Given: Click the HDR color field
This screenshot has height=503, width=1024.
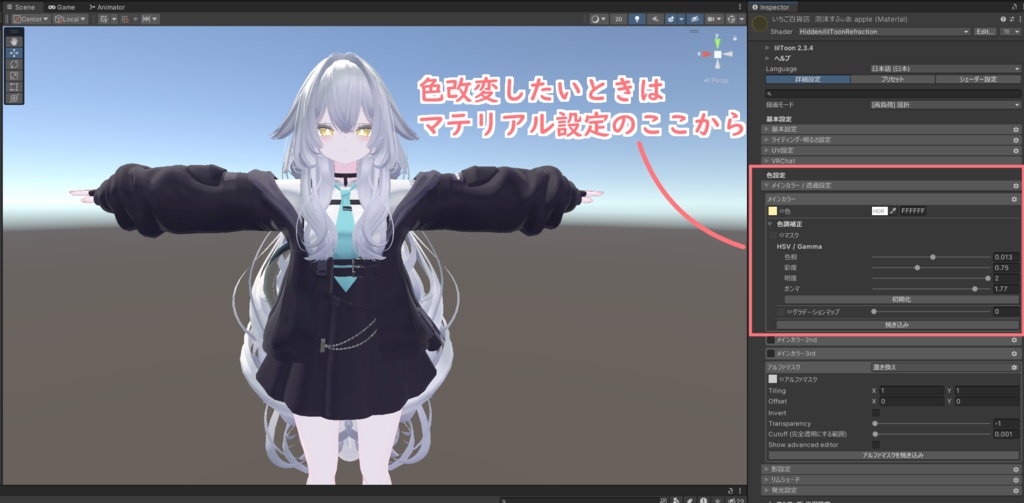Looking at the screenshot, I should pos(879,211).
